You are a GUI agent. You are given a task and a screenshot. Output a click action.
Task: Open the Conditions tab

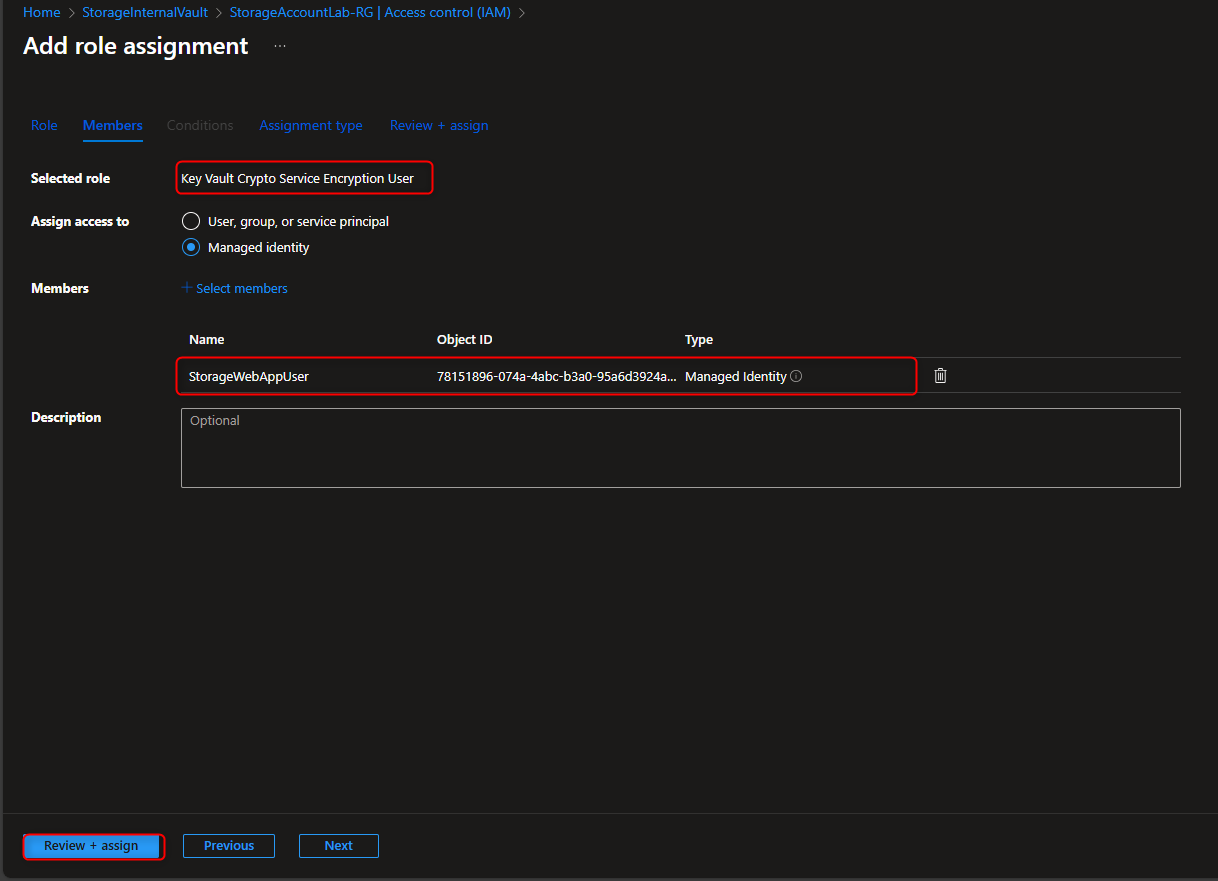pyautogui.click(x=200, y=125)
